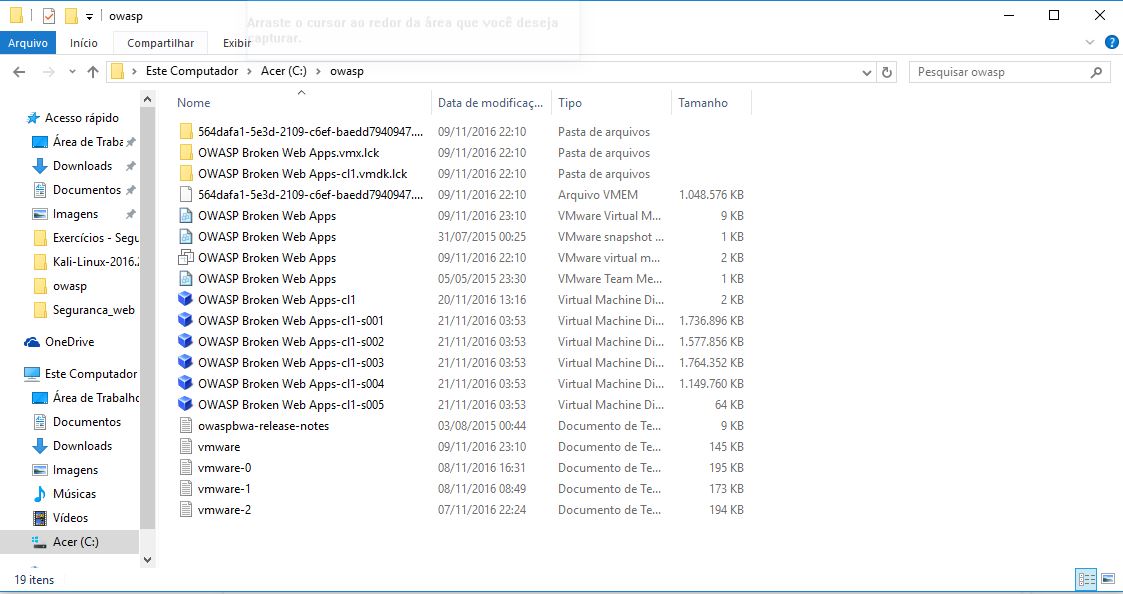Open pinned Downloads under Acesso rápido
Viewport: 1123px width, 594px height.
[x=82, y=166]
